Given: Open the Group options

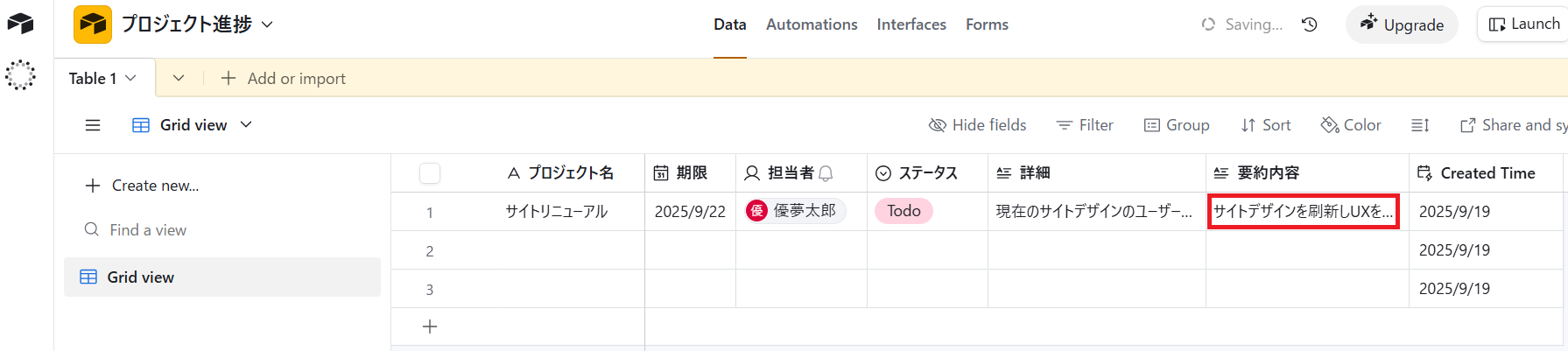Looking at the screenshot, I should (1177, 125).
